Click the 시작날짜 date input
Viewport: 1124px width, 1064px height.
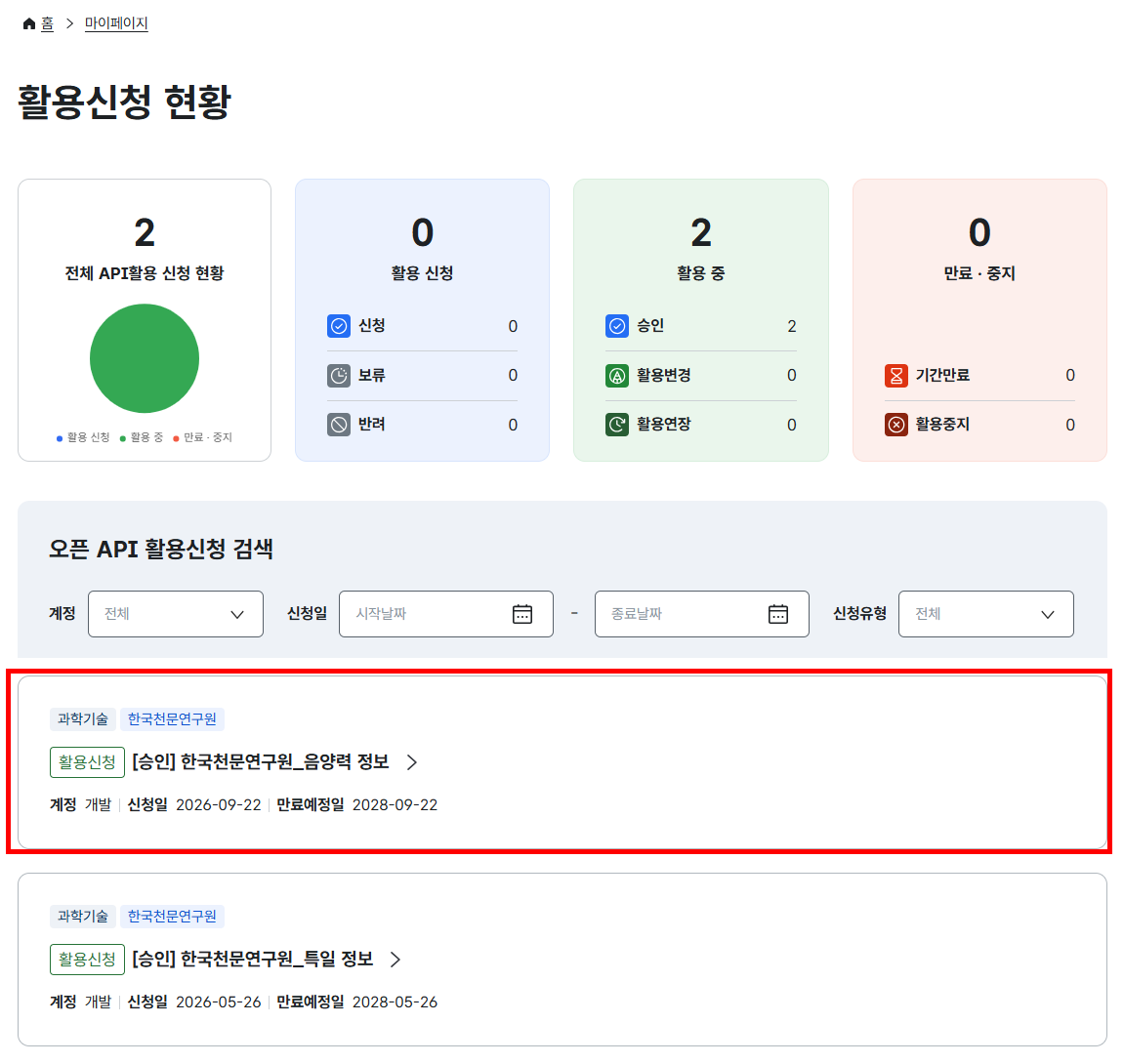point(446,614)
